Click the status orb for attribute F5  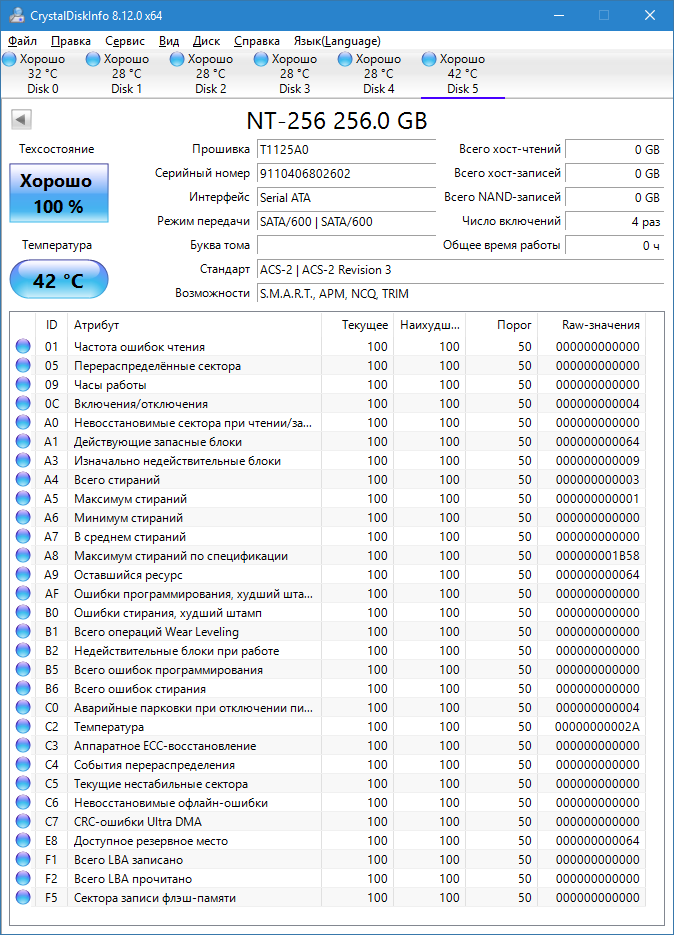[x=23, y=897]
